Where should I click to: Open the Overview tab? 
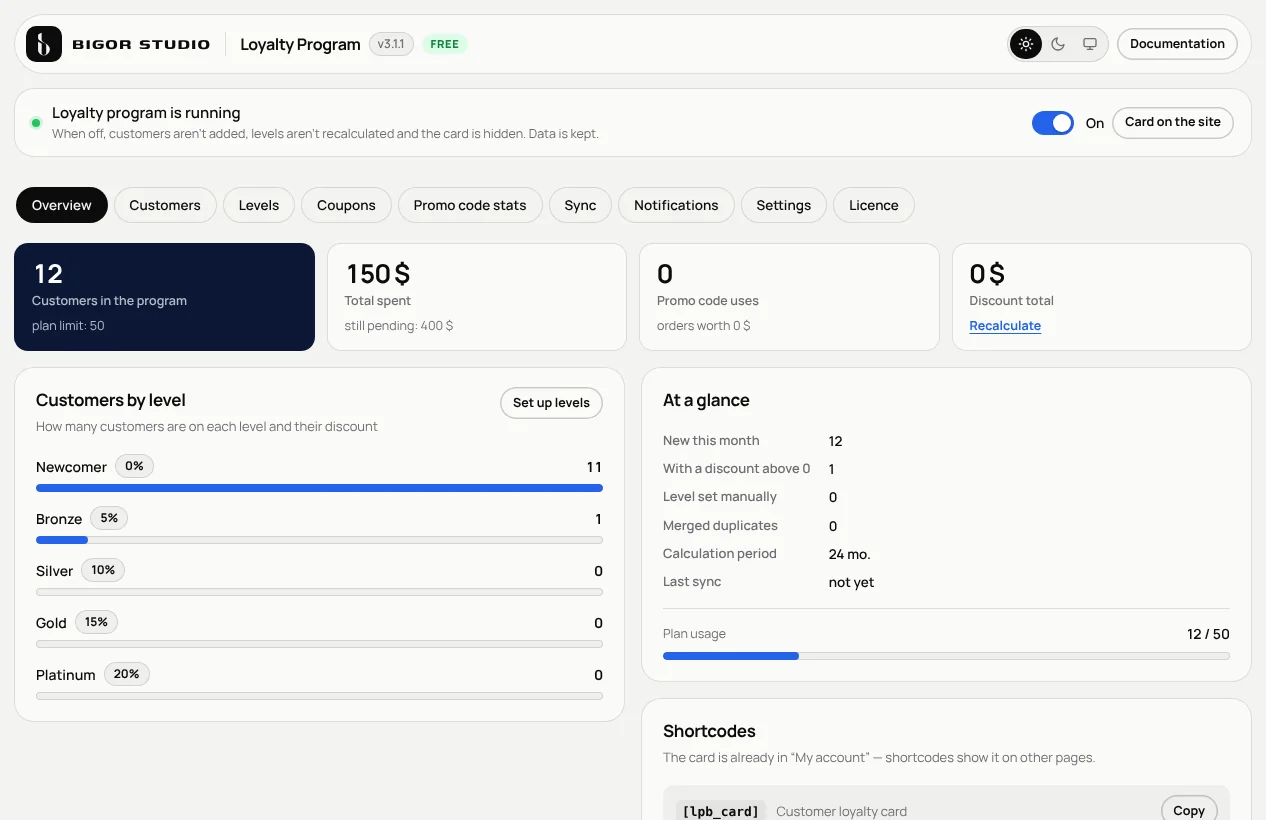point(62,205)
